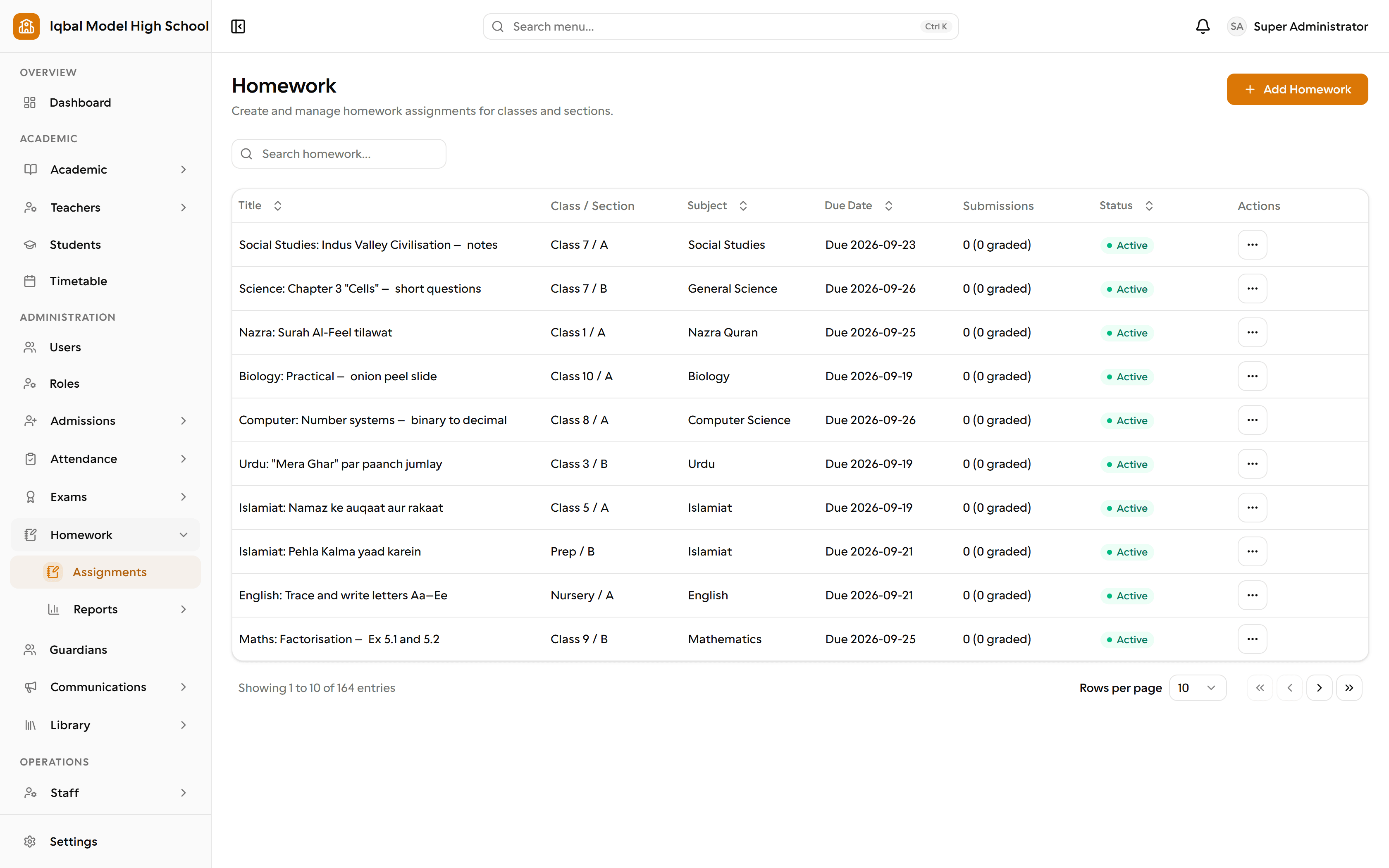Open the Users menu item
Screen dimensions: 1389x868
click(105, 347)
